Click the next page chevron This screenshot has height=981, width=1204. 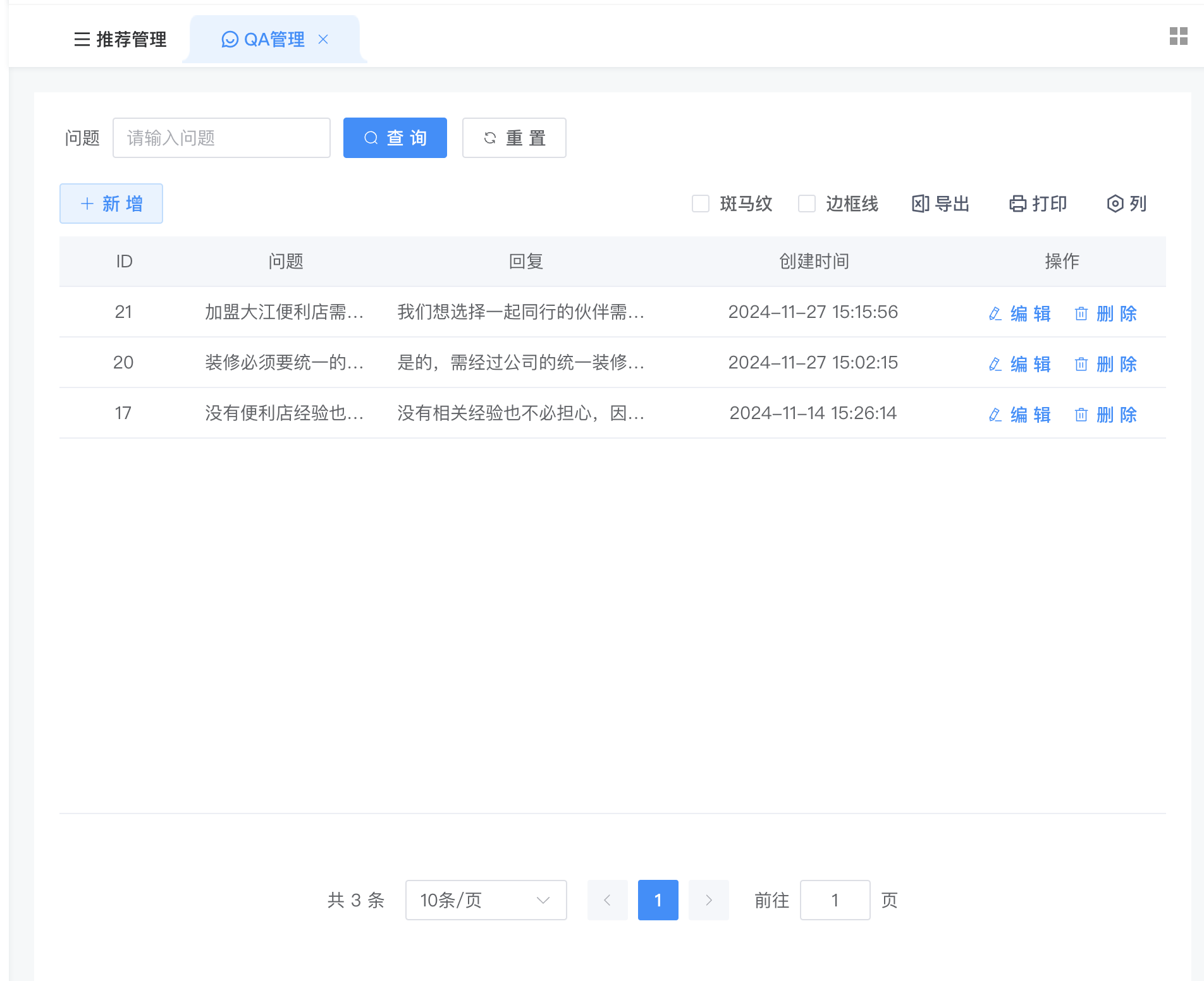point(708,900)
